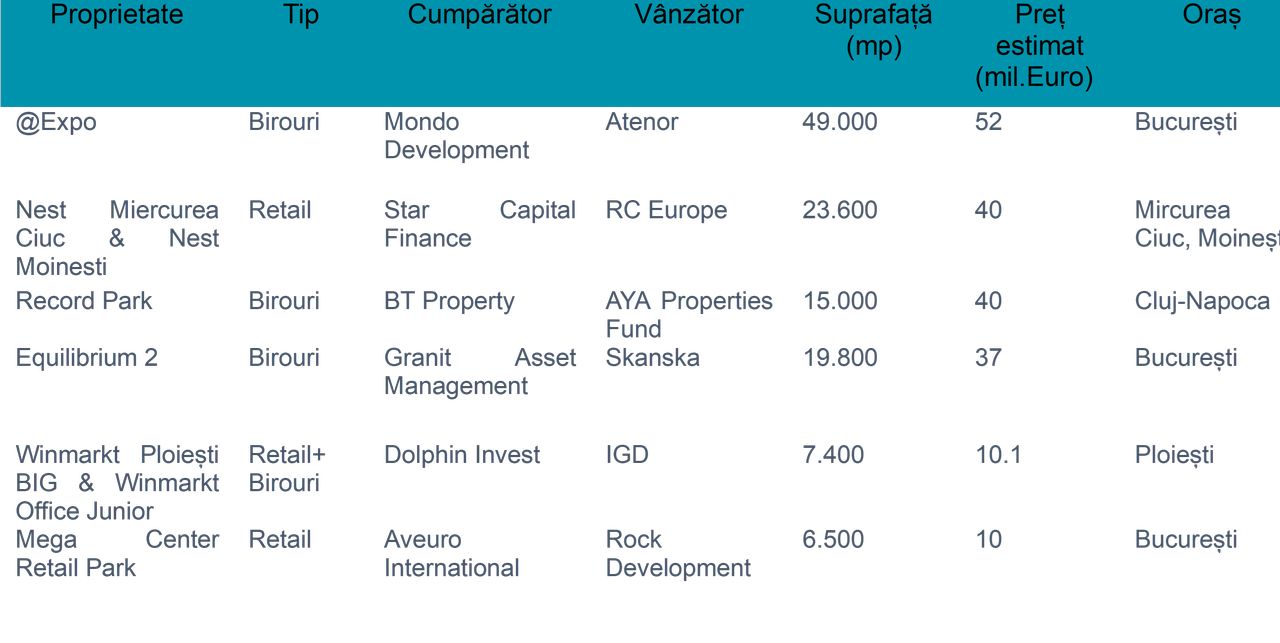This screenshot has width=1280, height=643.
Task: Click the Suprafață (mp) header
Action: click(873, 30)
